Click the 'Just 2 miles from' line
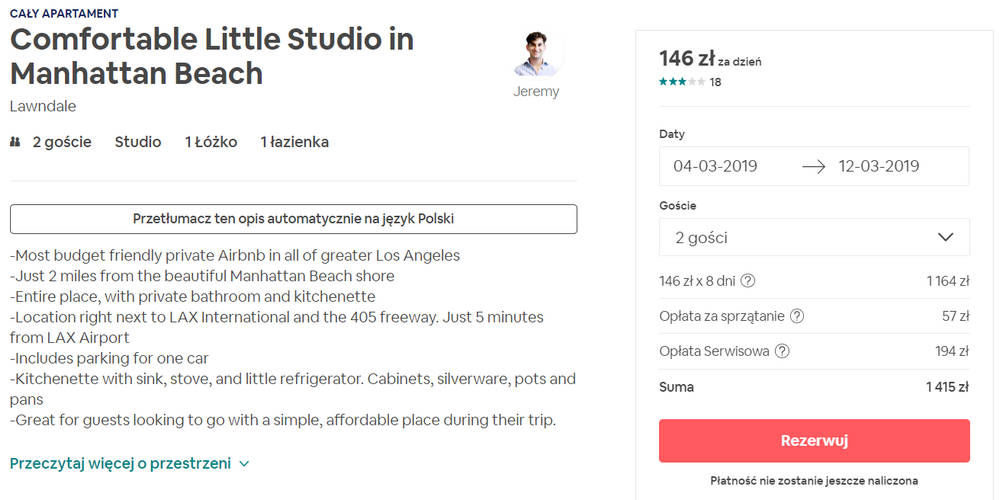1000x500 pixels. pos(202,276)
